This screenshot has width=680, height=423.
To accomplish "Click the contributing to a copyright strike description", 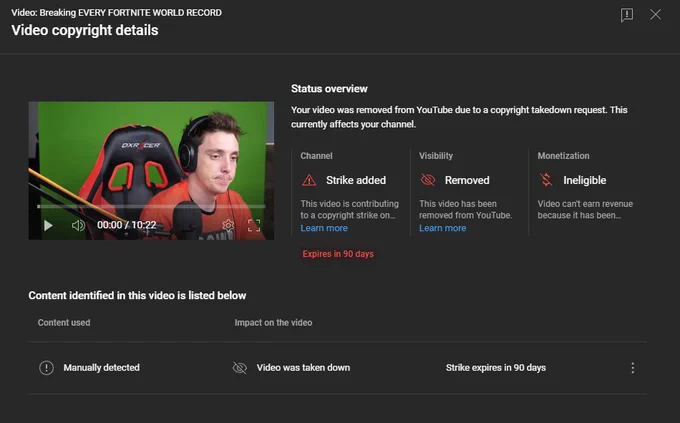I will (350, 210).
